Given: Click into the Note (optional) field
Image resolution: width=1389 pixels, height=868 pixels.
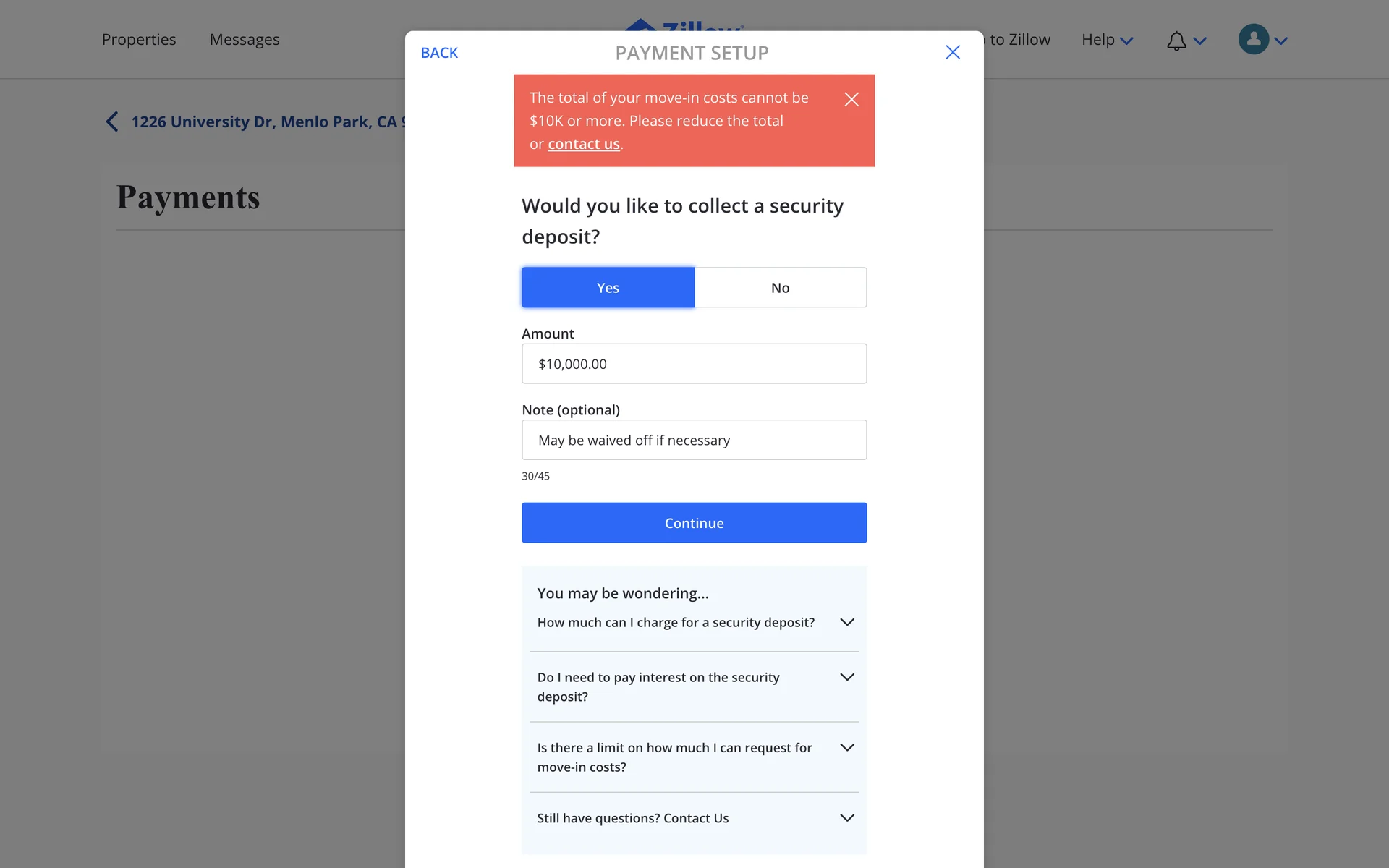Looking at the screenshot, I should (x=694, y=440).
